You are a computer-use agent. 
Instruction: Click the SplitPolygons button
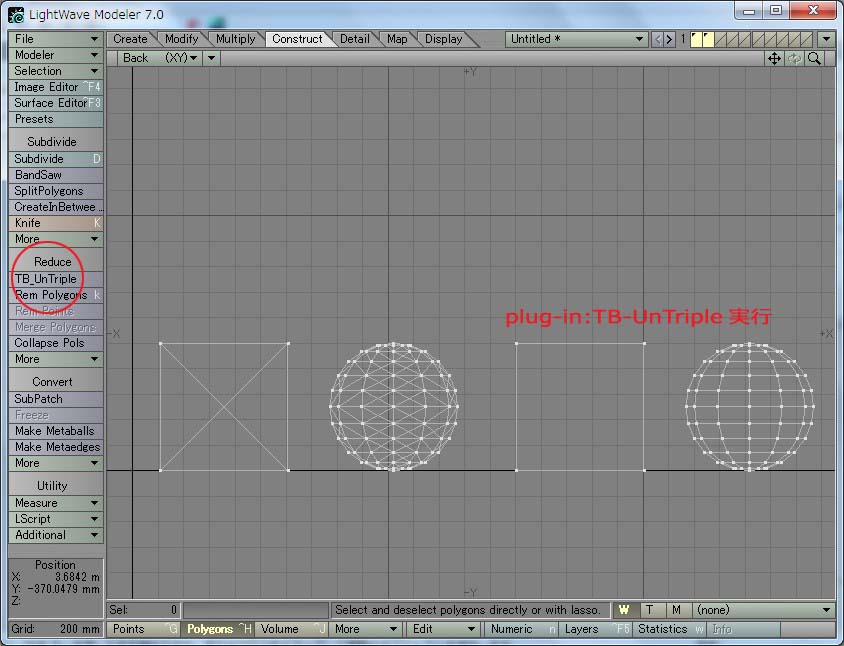click(56, 191)
